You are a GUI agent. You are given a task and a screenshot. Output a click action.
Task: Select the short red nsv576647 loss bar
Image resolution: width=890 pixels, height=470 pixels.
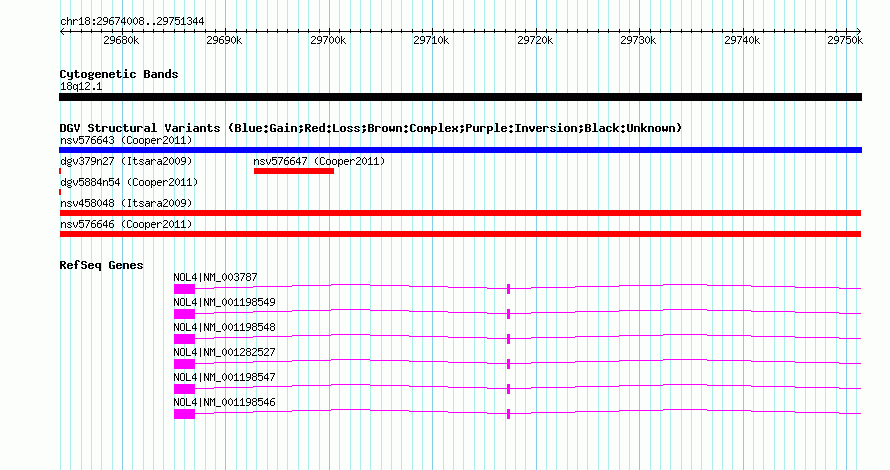pyautogui.click(x=294, y=171)
